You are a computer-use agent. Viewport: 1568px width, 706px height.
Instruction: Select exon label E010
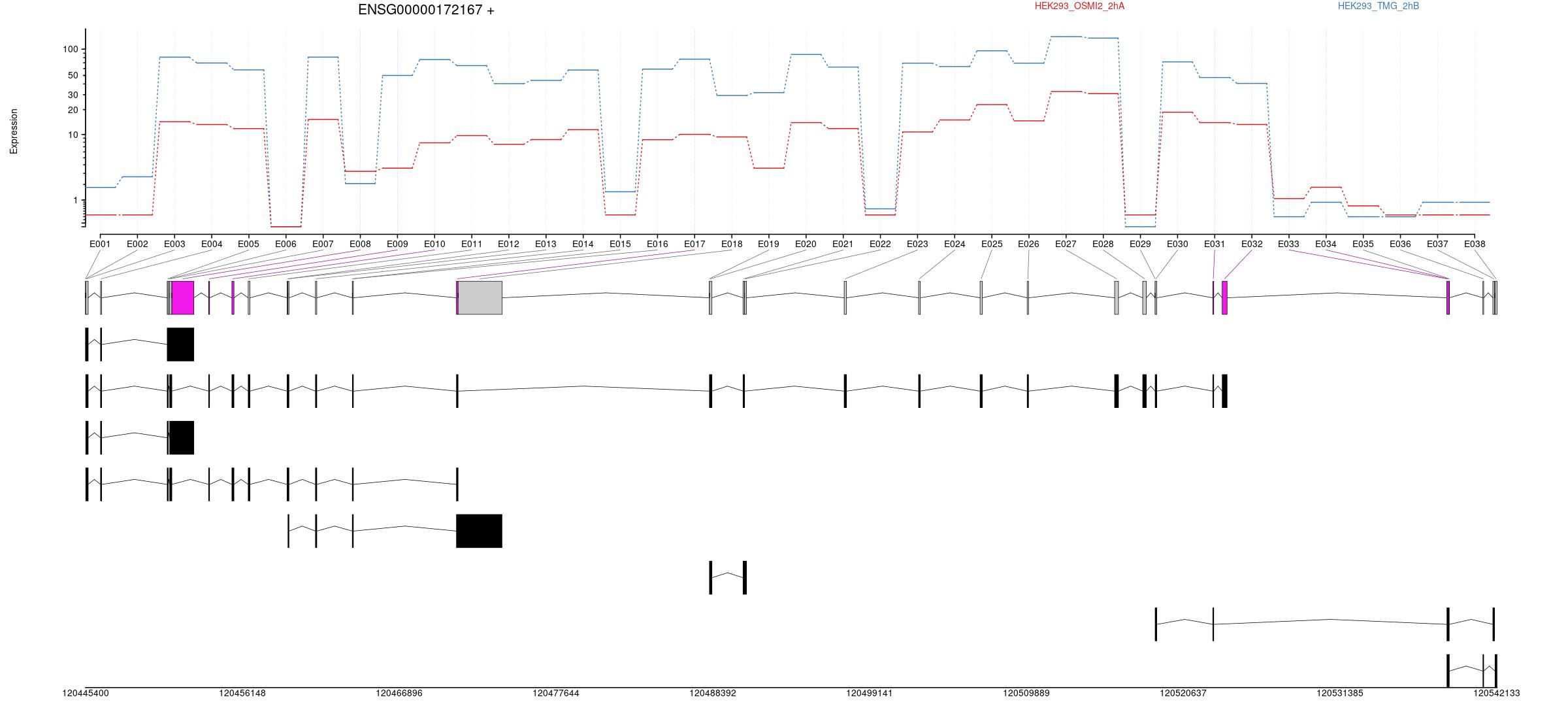(x=434, y=244)
